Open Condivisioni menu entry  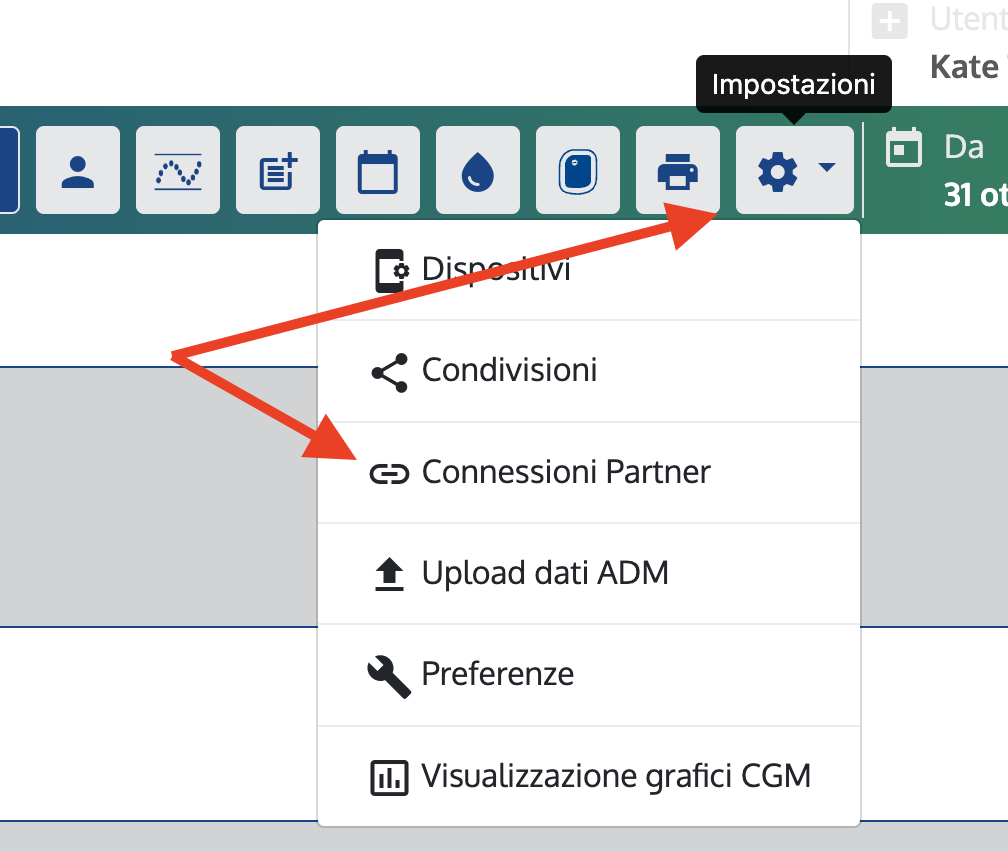point(589,371)
